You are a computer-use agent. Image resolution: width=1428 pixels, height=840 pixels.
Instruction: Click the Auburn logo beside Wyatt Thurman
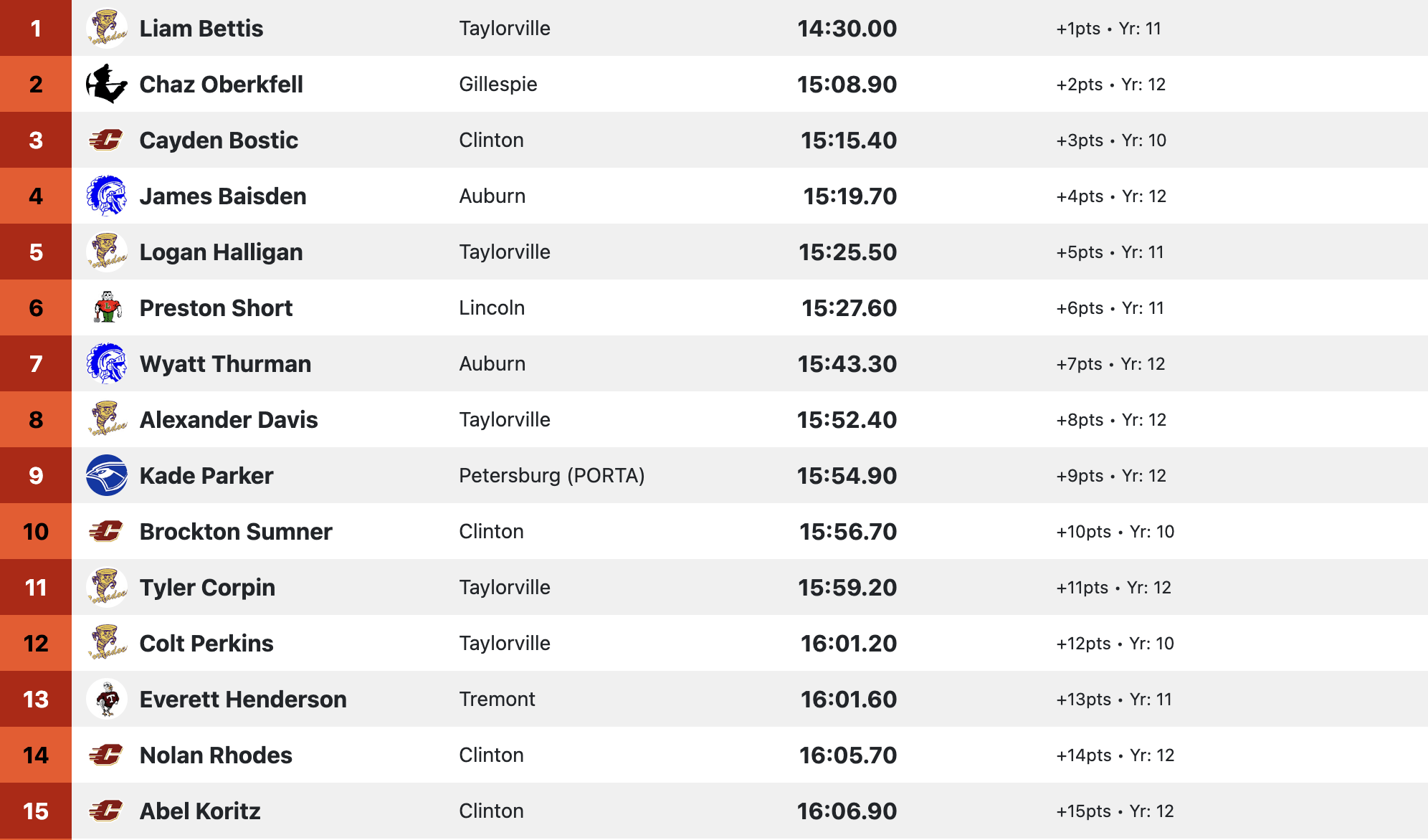(x=107, y=363)
